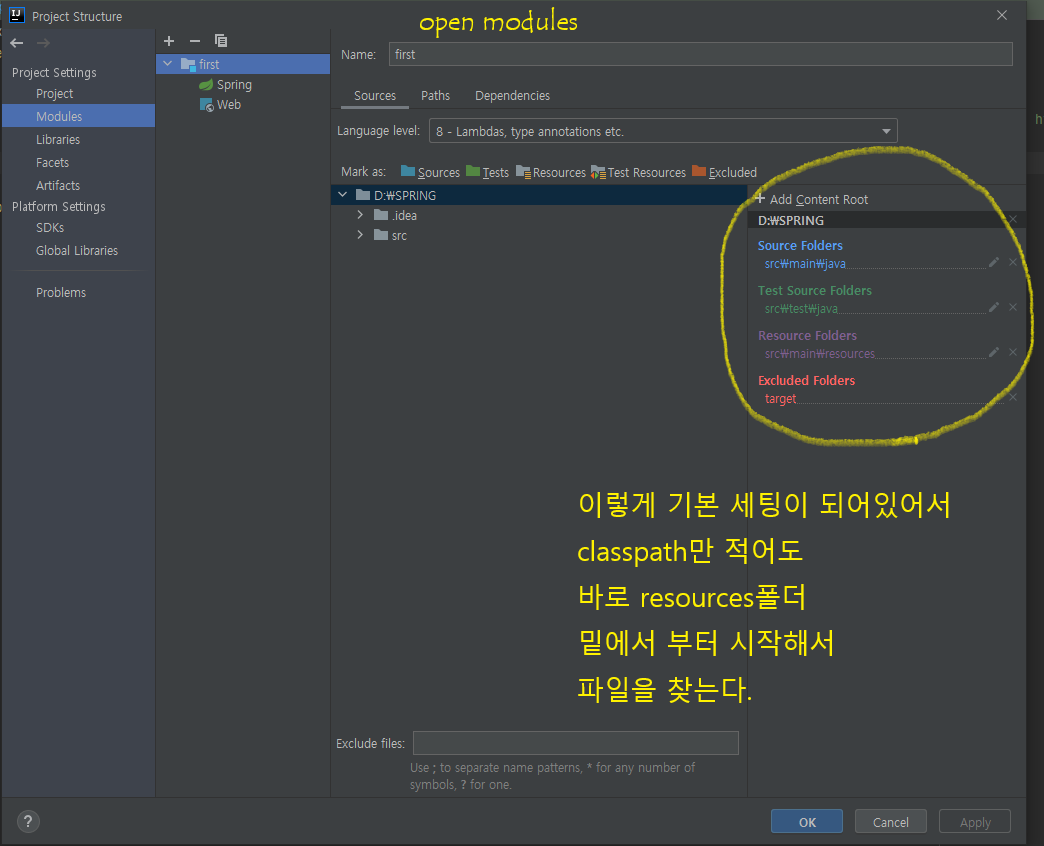Click inside the Exclude files input field
Image resolution: width=1044 pixels, height=846 pixels.
pos(575,742)
